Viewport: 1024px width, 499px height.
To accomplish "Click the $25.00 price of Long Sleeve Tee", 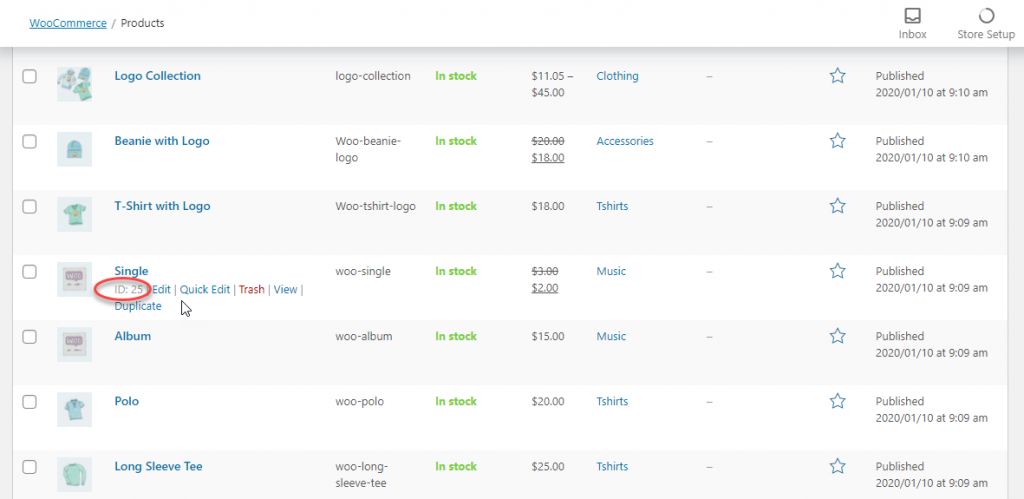I will [x=548, y=466].
